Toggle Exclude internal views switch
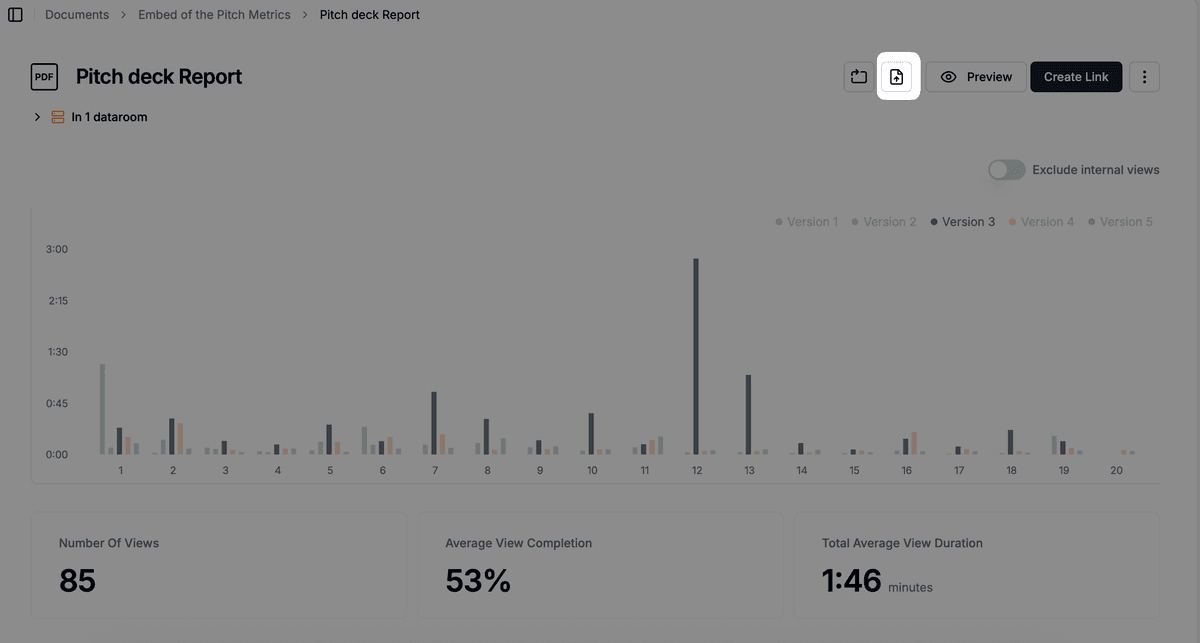This screenshot has height=643, width=1200. pyautogui.click(x=1006, y=170)
